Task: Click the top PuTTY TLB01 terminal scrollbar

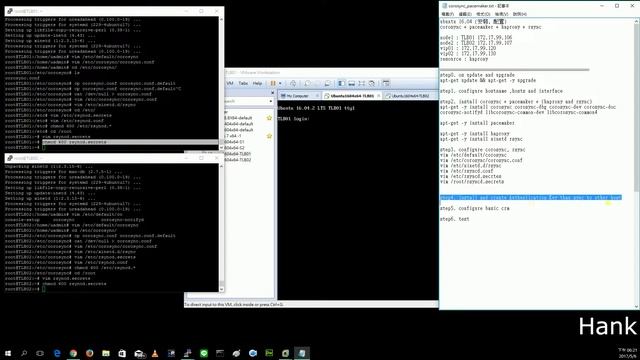Action: 222,82
